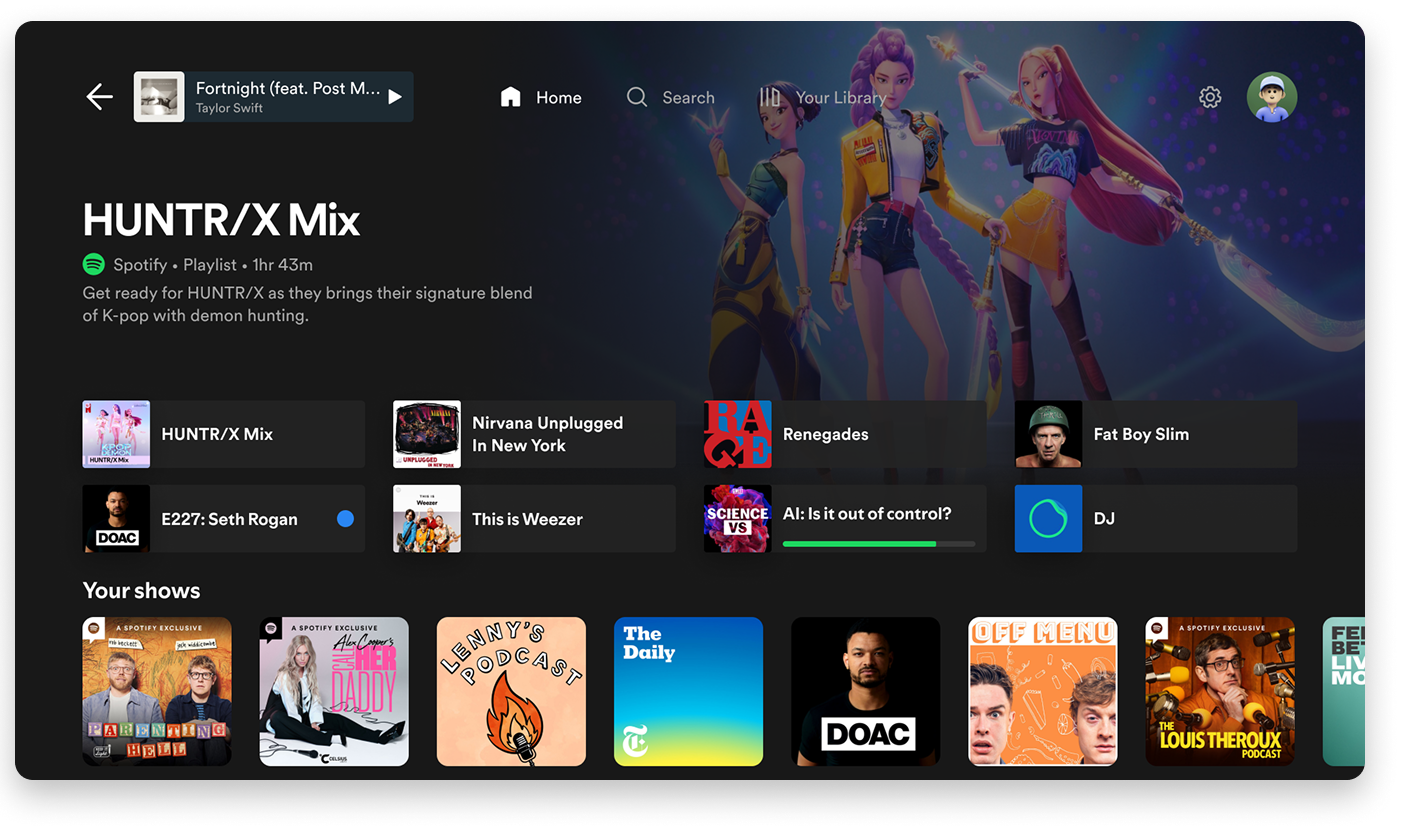Open Settings gear icon

pyautogui.click(x=1210, y=97)
